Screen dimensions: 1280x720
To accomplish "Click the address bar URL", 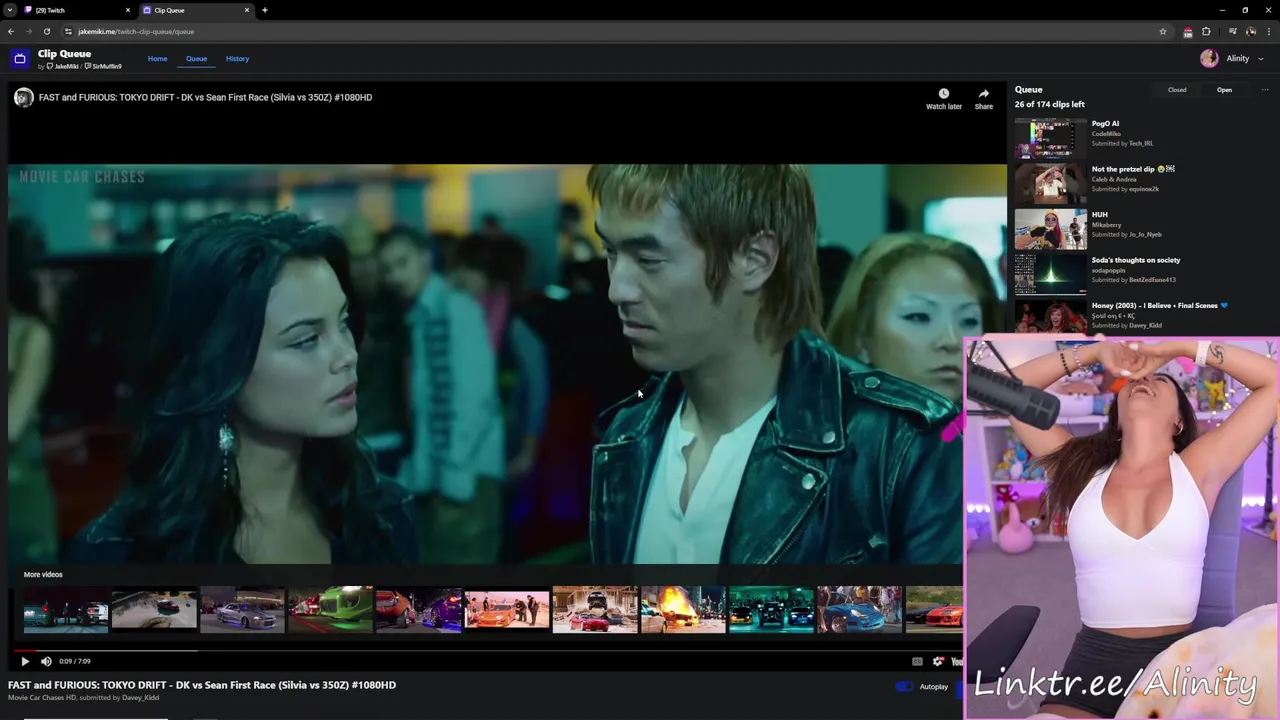I will (x=136, y=32).
